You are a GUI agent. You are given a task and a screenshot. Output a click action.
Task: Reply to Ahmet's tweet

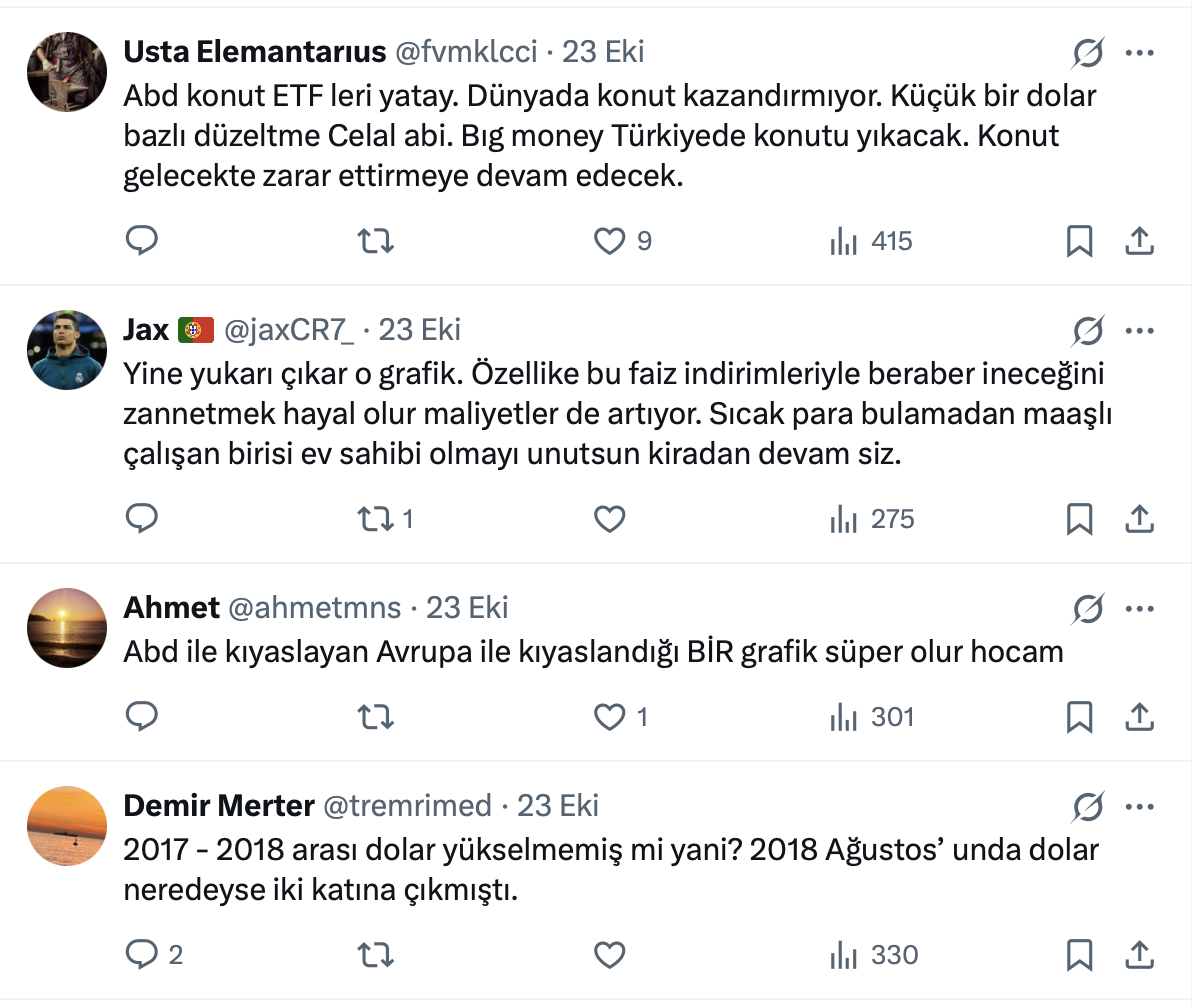coord(142,717)
